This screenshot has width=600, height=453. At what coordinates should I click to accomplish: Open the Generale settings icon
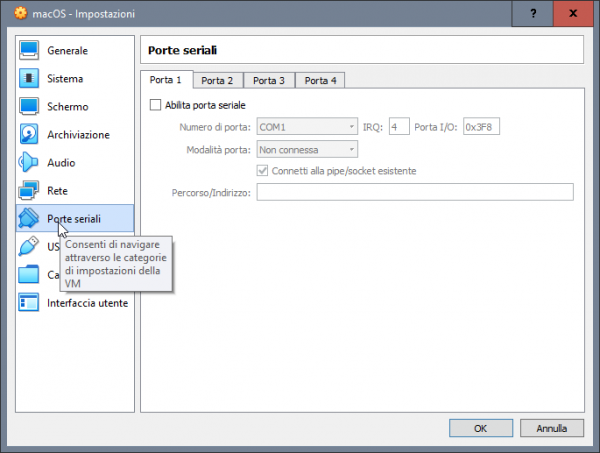point(29,51)
